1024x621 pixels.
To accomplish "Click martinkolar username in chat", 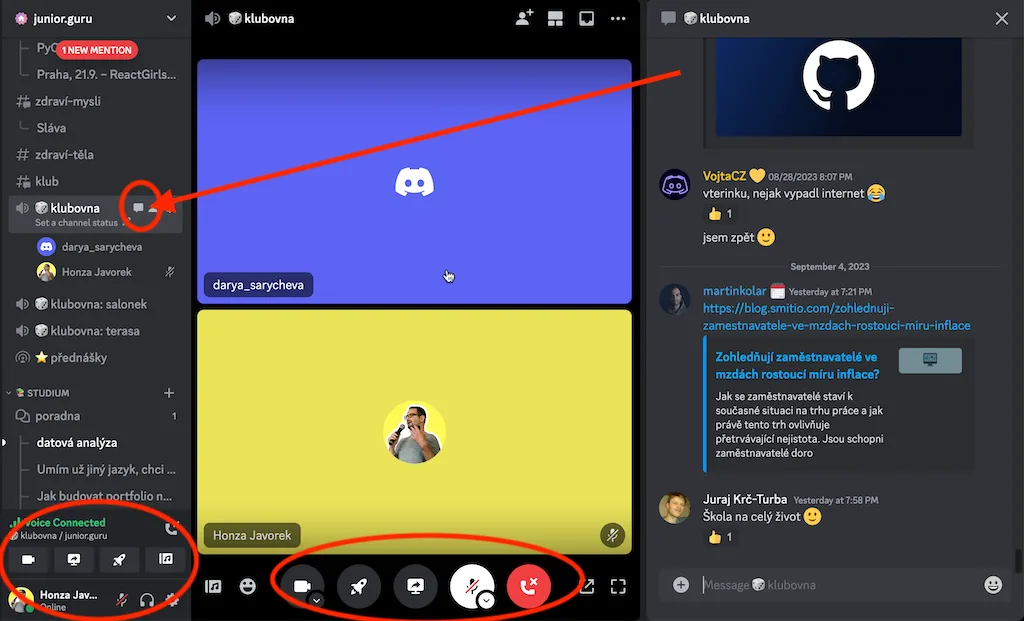I will [x=734, y=291].
